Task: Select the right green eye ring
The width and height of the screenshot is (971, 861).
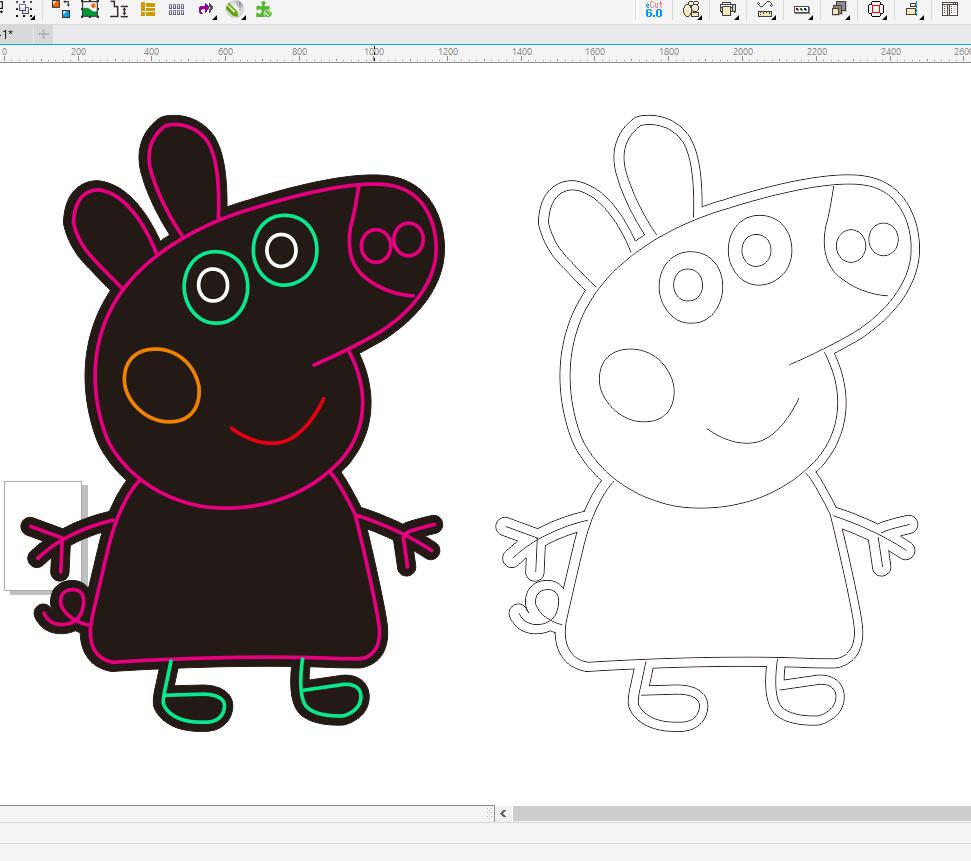Action: pos(285,250)
